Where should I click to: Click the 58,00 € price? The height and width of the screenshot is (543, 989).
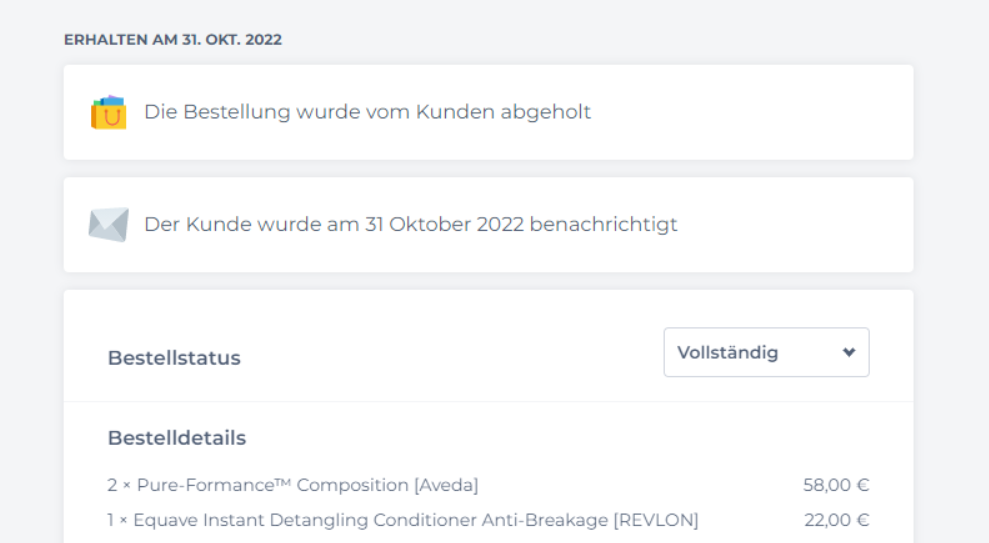pos(836,485)
